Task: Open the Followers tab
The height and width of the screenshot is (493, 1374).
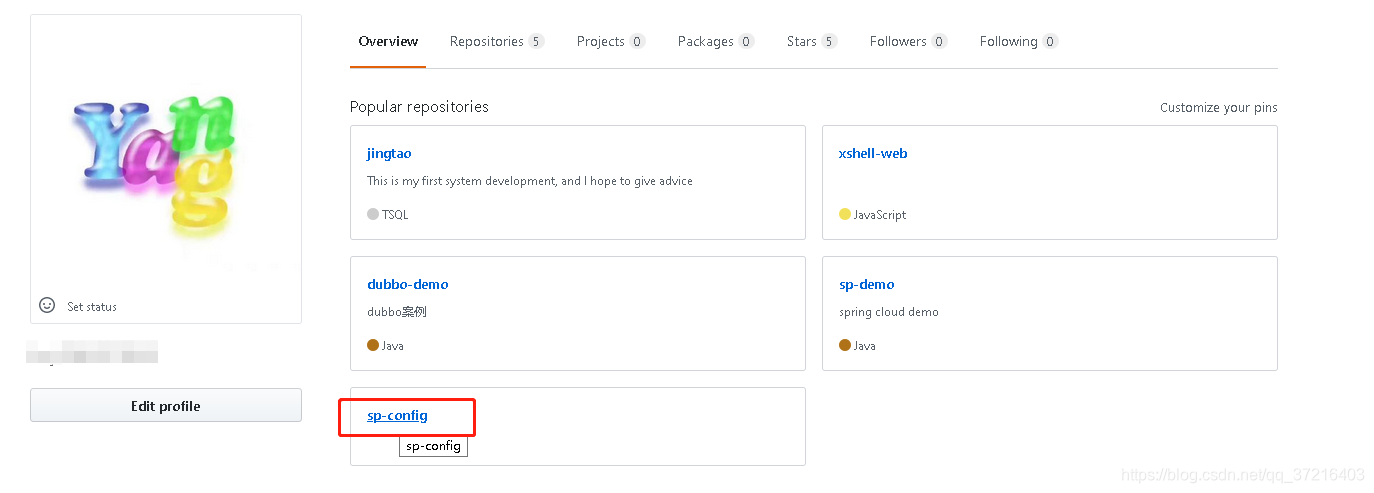Action: (908, 41)
